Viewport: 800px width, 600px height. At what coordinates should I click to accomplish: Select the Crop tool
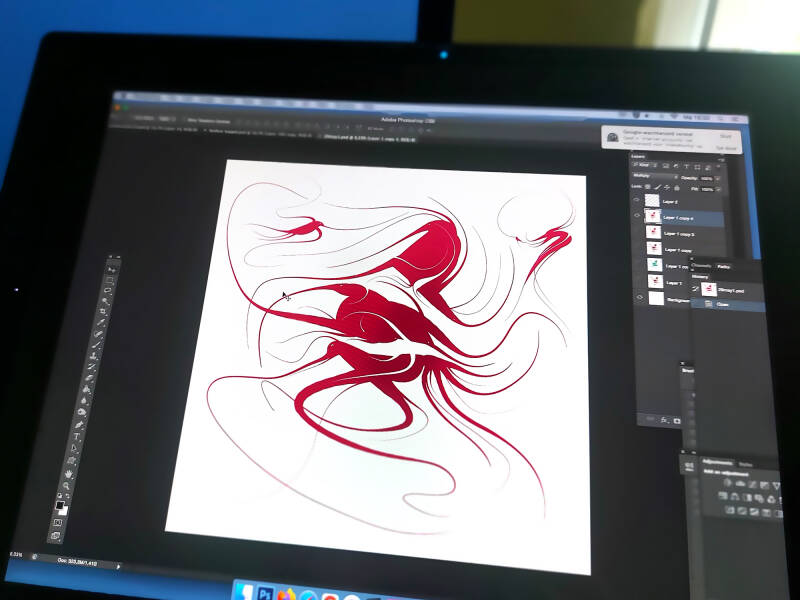103,311
